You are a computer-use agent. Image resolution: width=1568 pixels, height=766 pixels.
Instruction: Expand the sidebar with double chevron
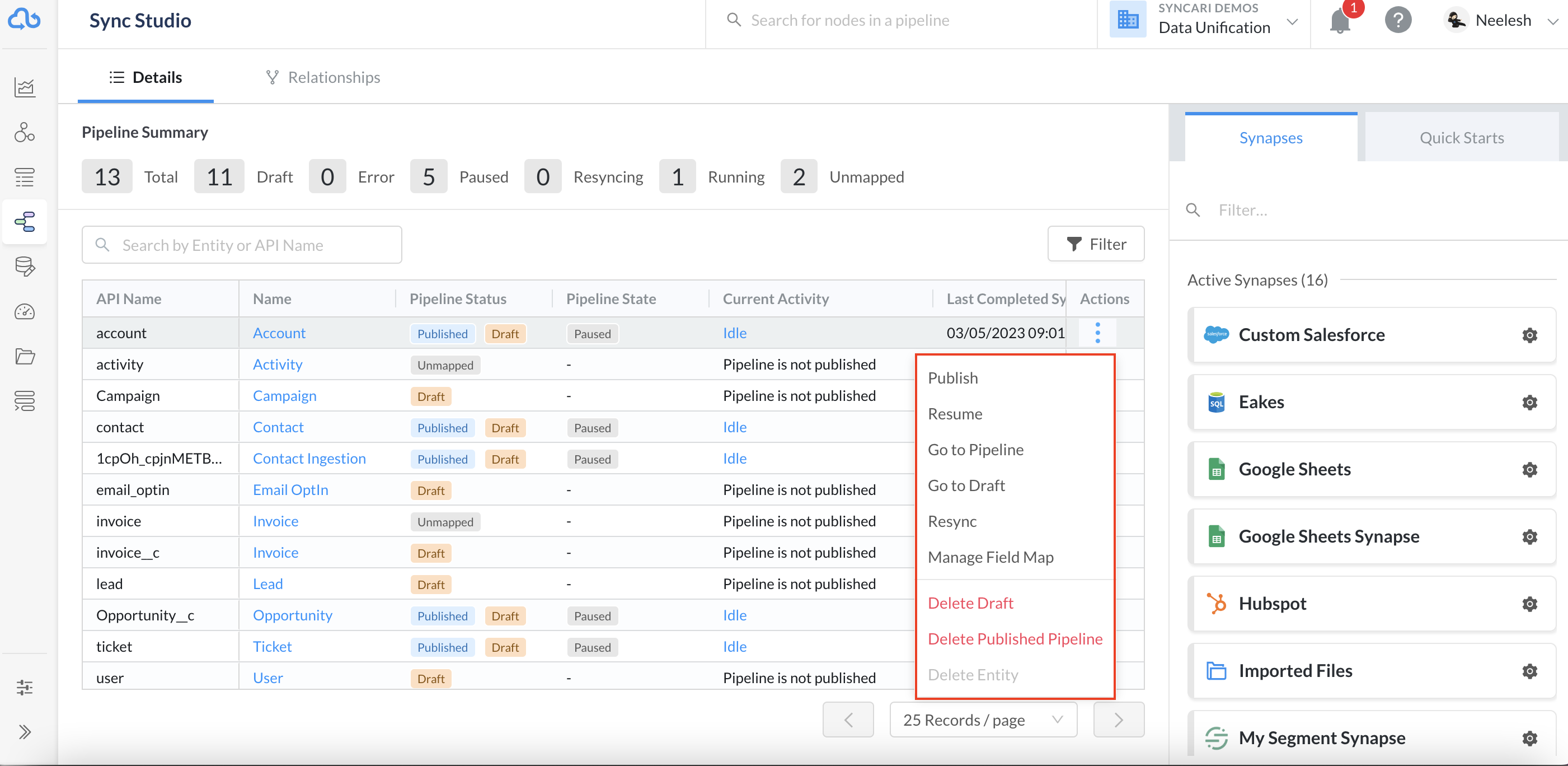coord(25,731)
